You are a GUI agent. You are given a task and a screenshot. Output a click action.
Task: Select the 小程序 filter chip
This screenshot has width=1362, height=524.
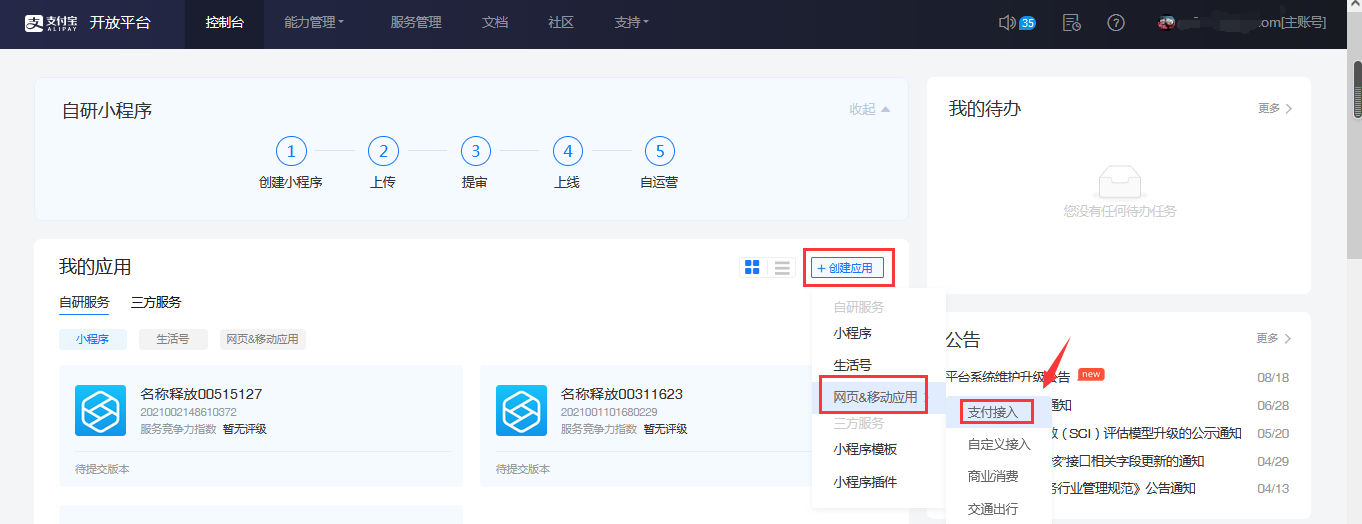(x=92, y=339)
